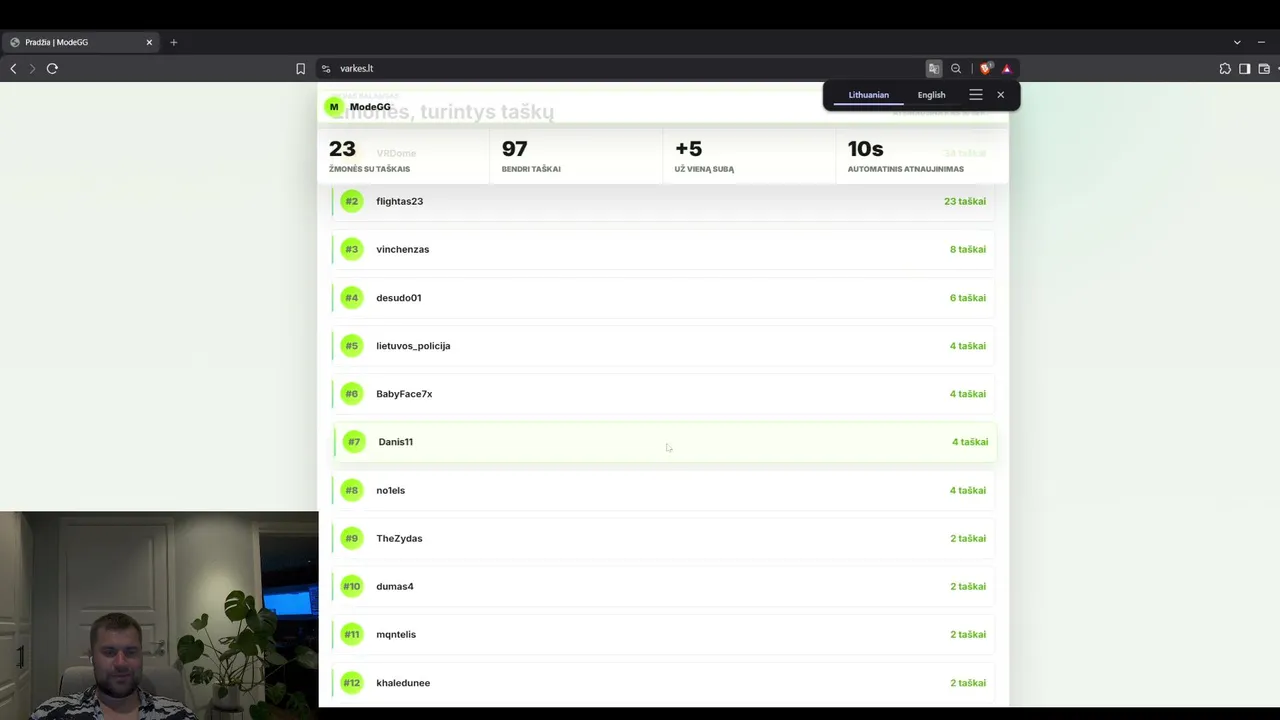Click the 8 taškai score of vinchenzas

pos(967,249)
